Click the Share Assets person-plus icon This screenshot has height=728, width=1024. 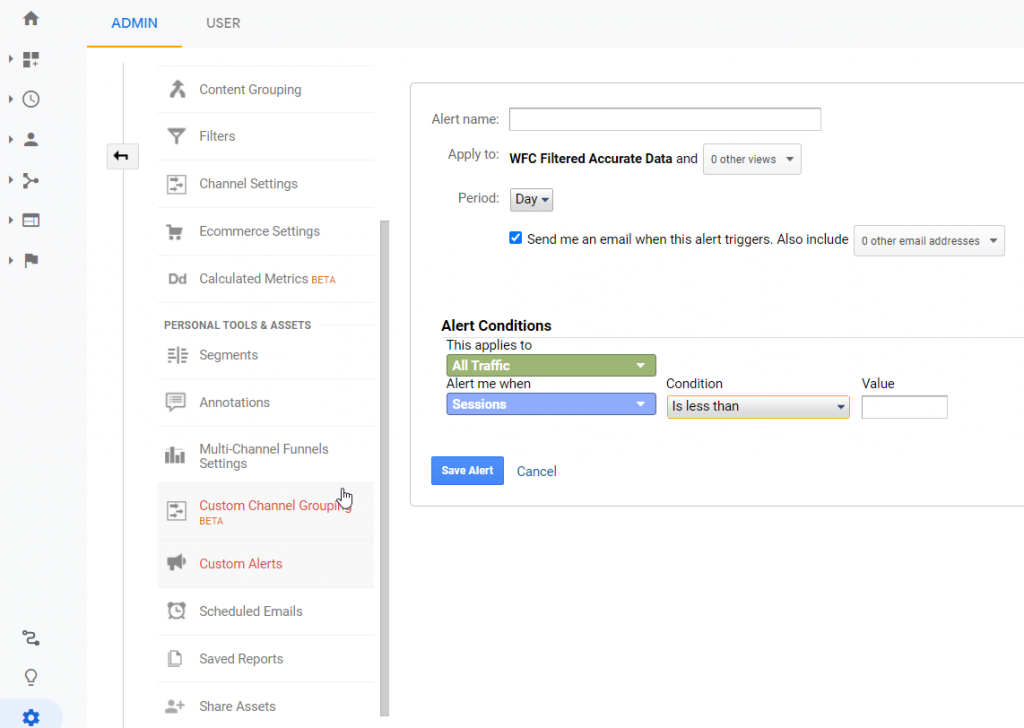pyautogui.click(x=175, y=706)
